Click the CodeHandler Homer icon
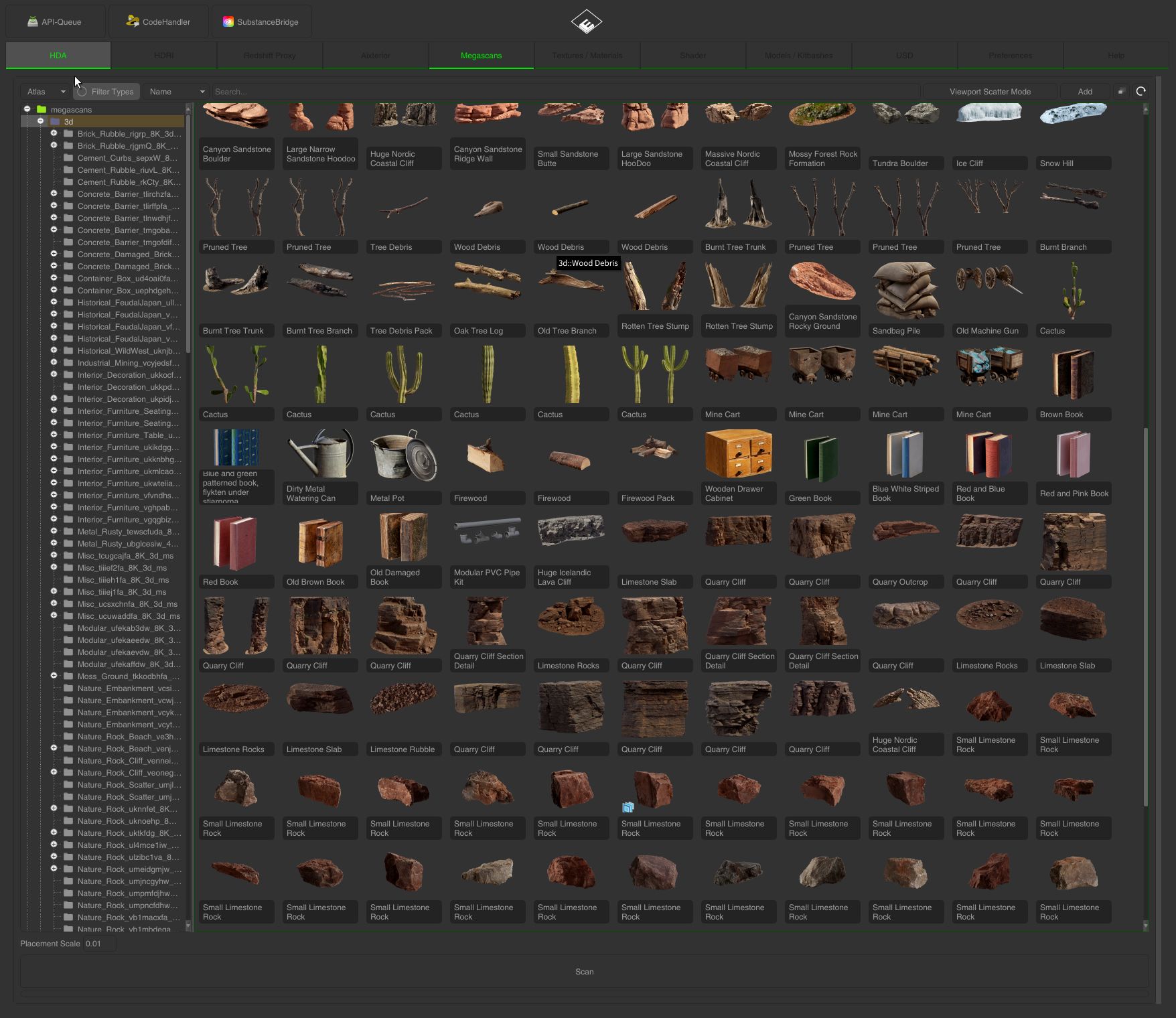Image resolution: width=1176 pixels, height=1018 pixels. point(131,21)
